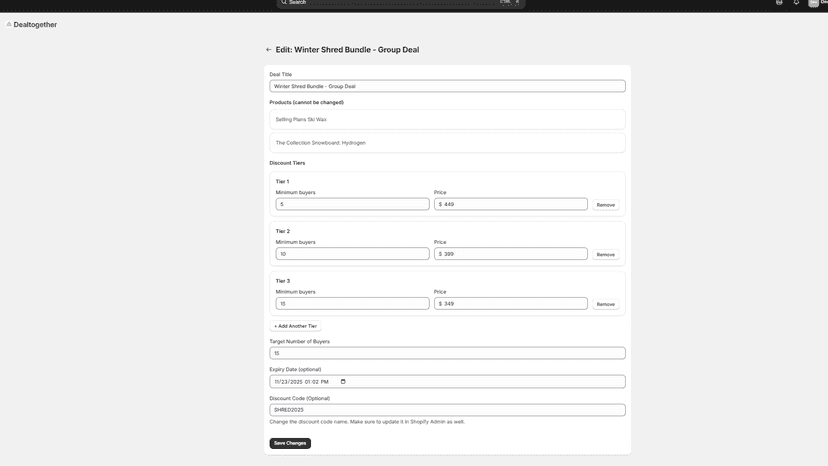Image resolution: width=828 pixels, height=466 pixels.
Task: Remove Tier 3 discount
Action: pyautogui.click(x=606, y=304)
